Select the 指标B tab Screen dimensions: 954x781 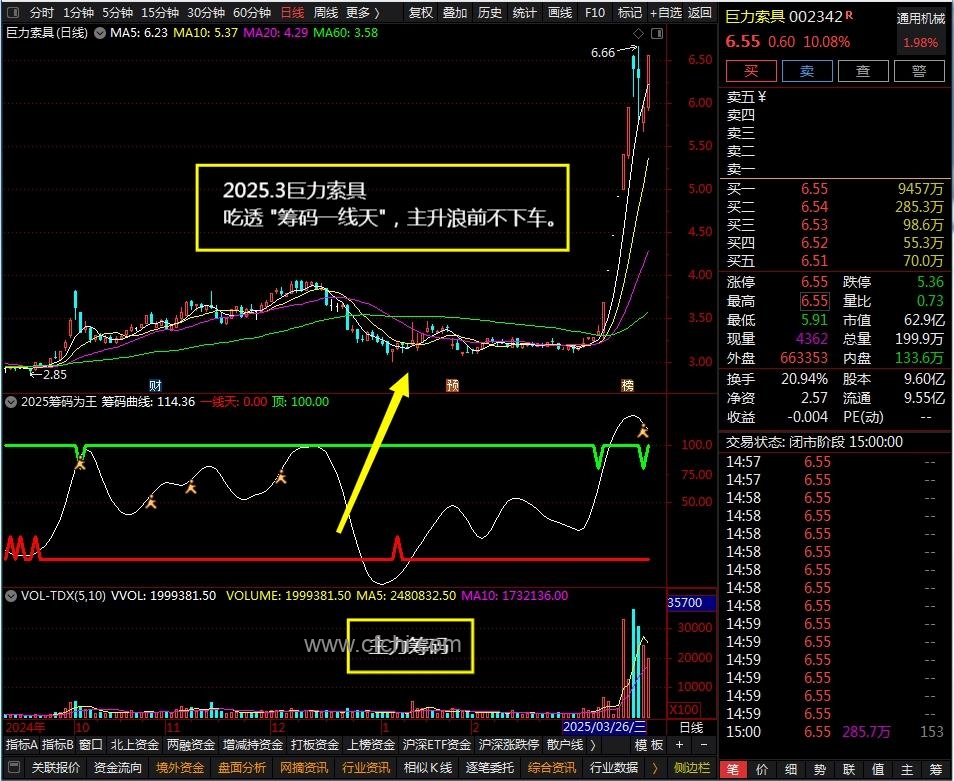[57, 745]
